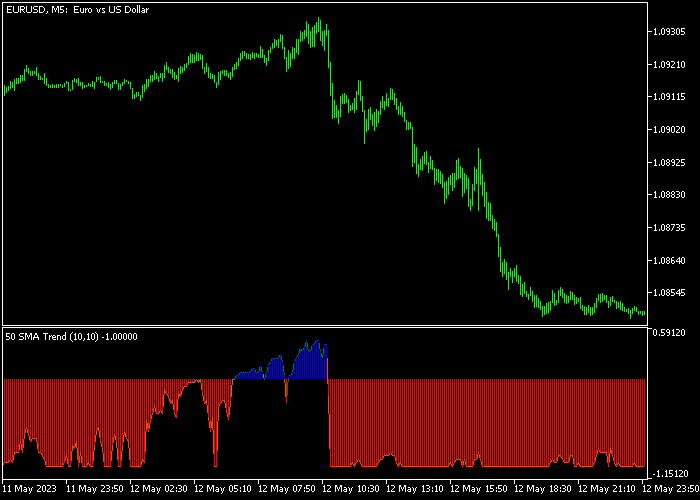Click the 12 May 07:50 time label
Viewport: 700px width, 500px height.
287,488
